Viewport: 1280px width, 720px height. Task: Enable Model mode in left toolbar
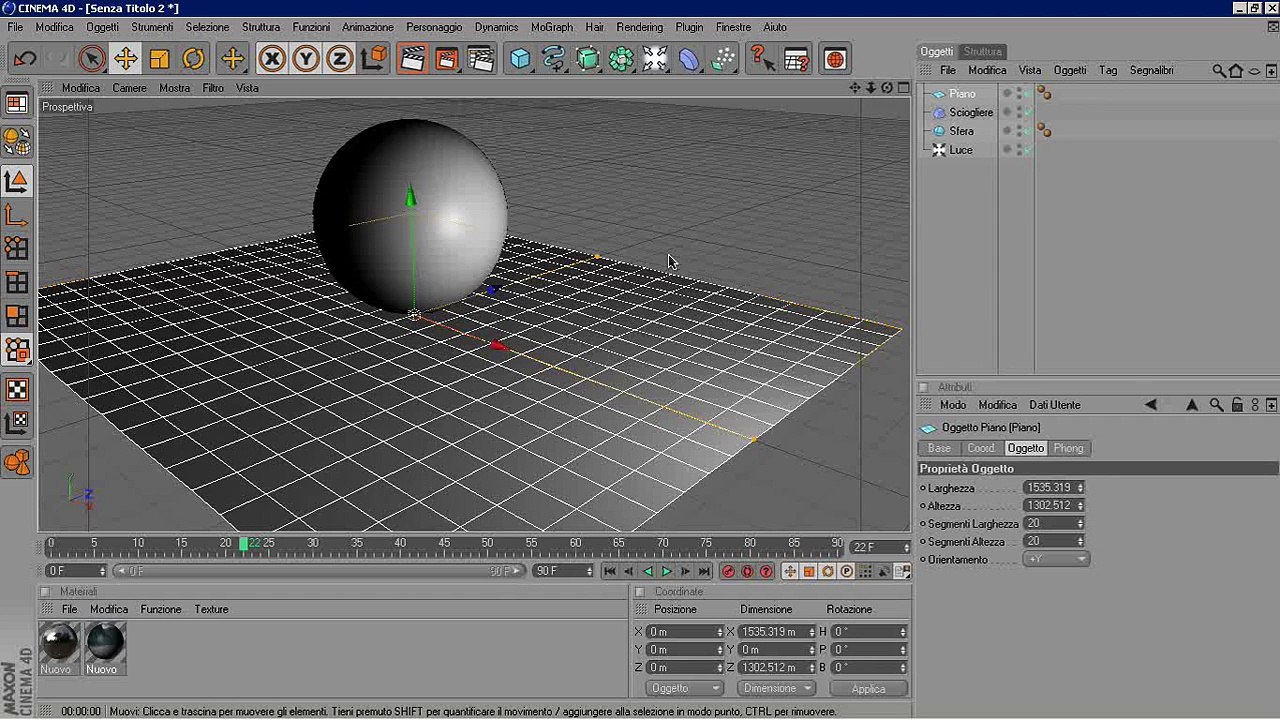click(x=17, y=181)
